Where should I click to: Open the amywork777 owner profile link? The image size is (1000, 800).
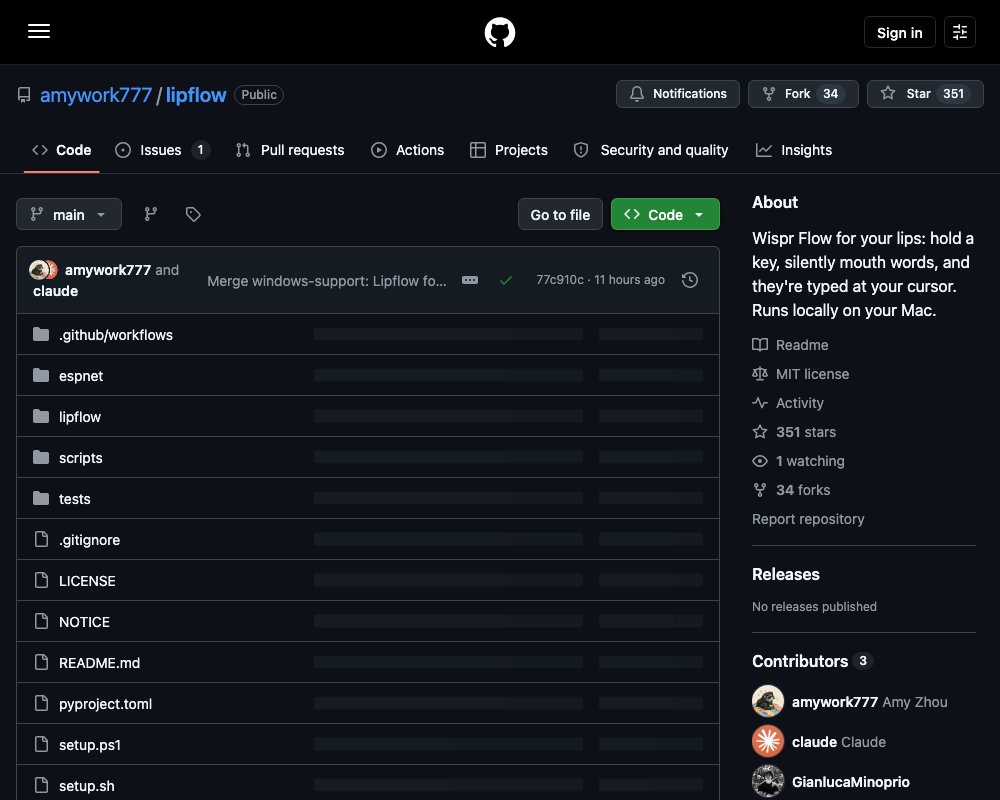96,94
